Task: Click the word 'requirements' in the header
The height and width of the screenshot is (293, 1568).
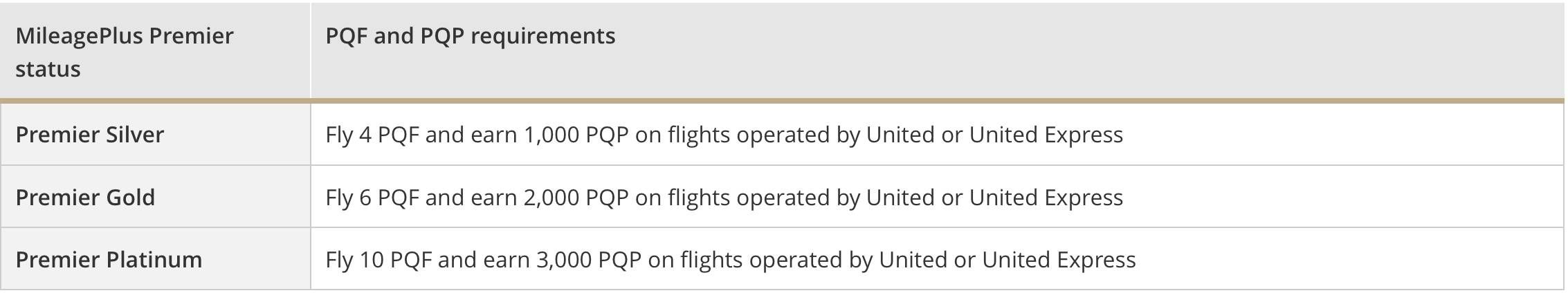Action: [543, 36]
